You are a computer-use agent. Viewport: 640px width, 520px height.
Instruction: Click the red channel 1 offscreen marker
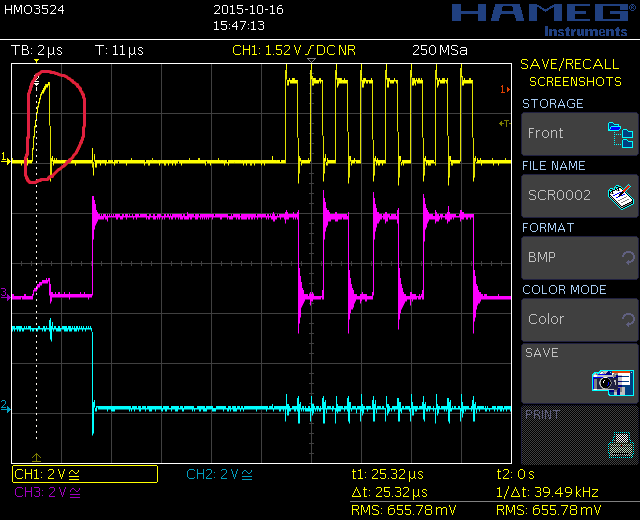(505, 89)
